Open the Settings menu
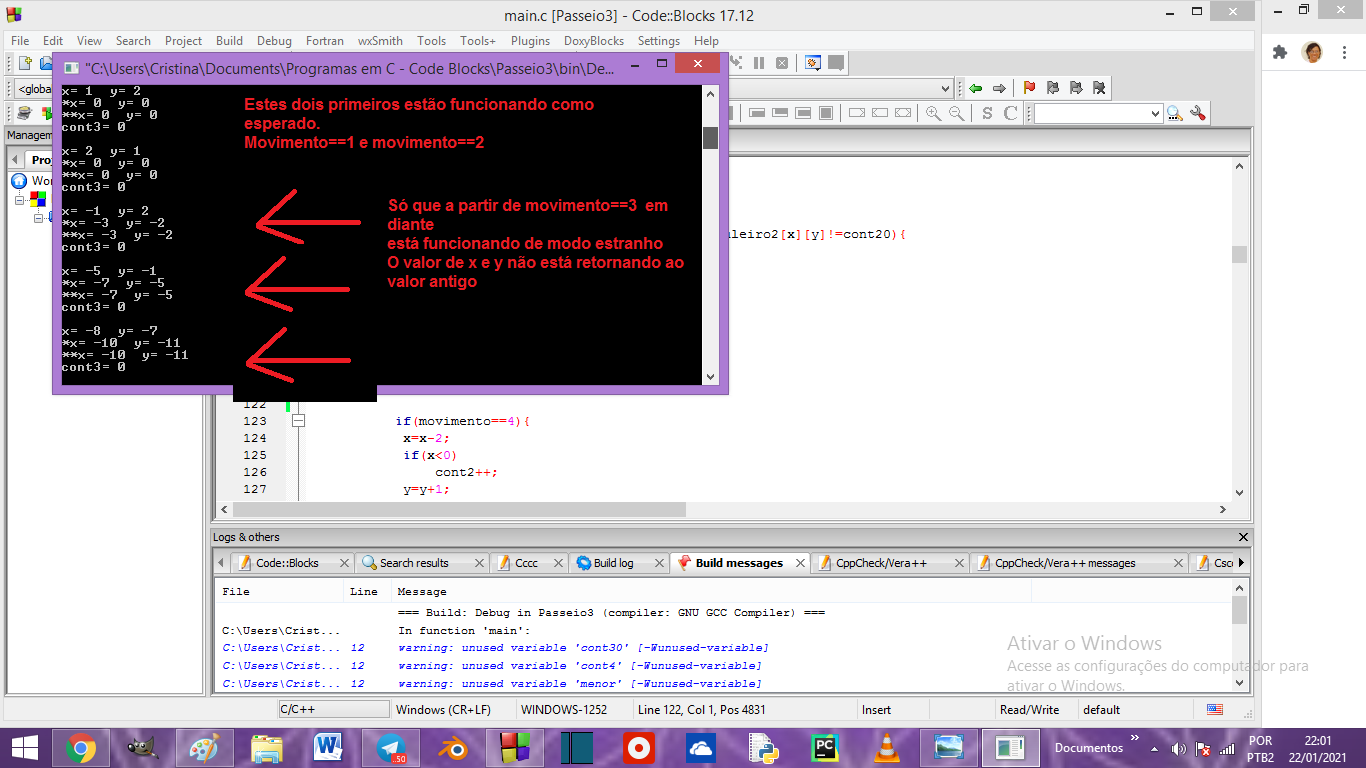The image size is (1366, 768). [x=658, y=41]
